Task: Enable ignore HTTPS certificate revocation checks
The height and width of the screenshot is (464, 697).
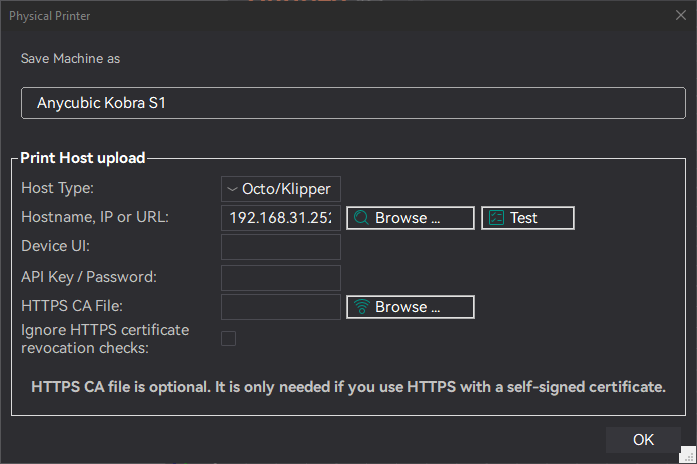Action: tap(228, 338)
